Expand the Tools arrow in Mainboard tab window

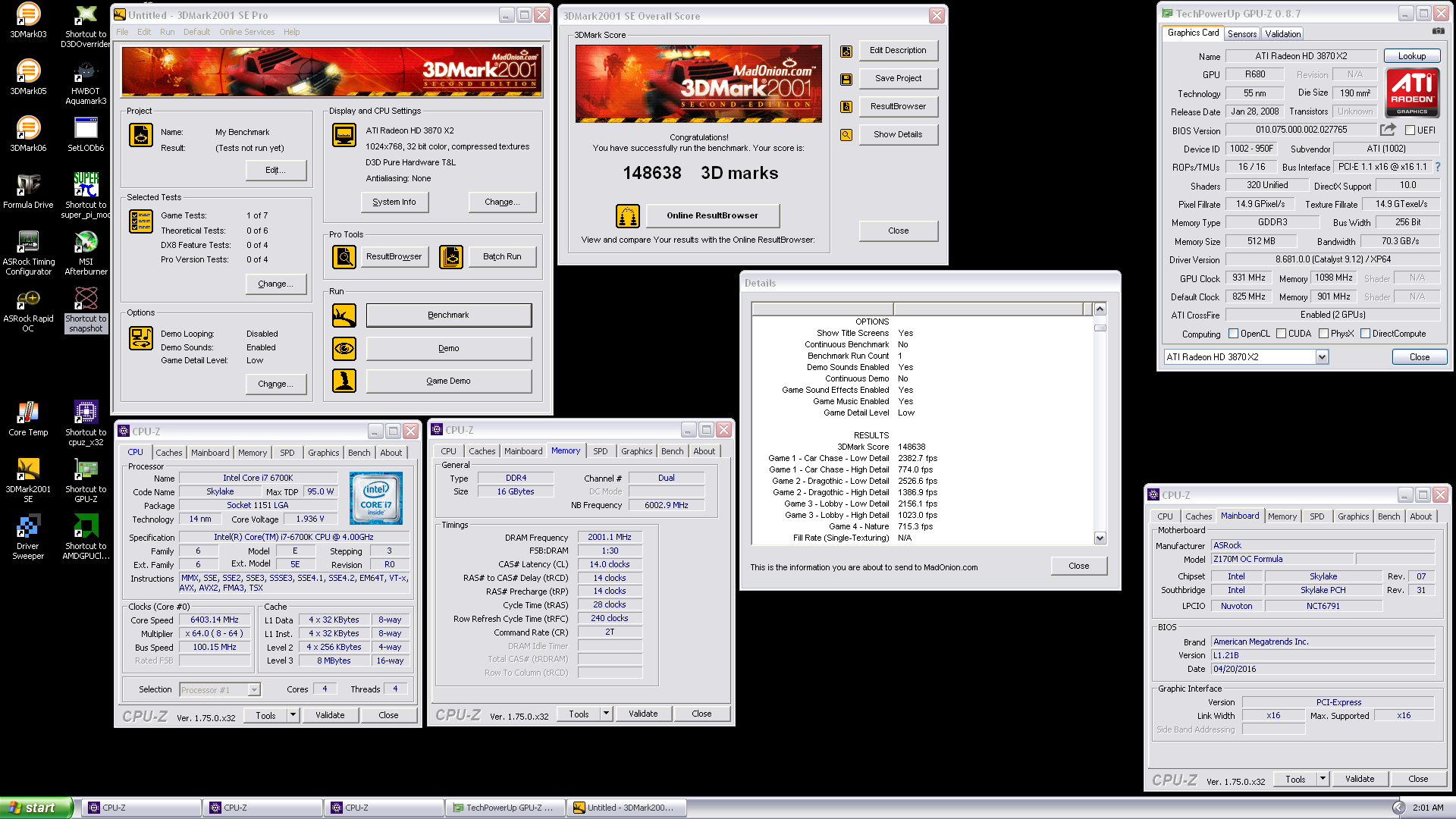1323,779
